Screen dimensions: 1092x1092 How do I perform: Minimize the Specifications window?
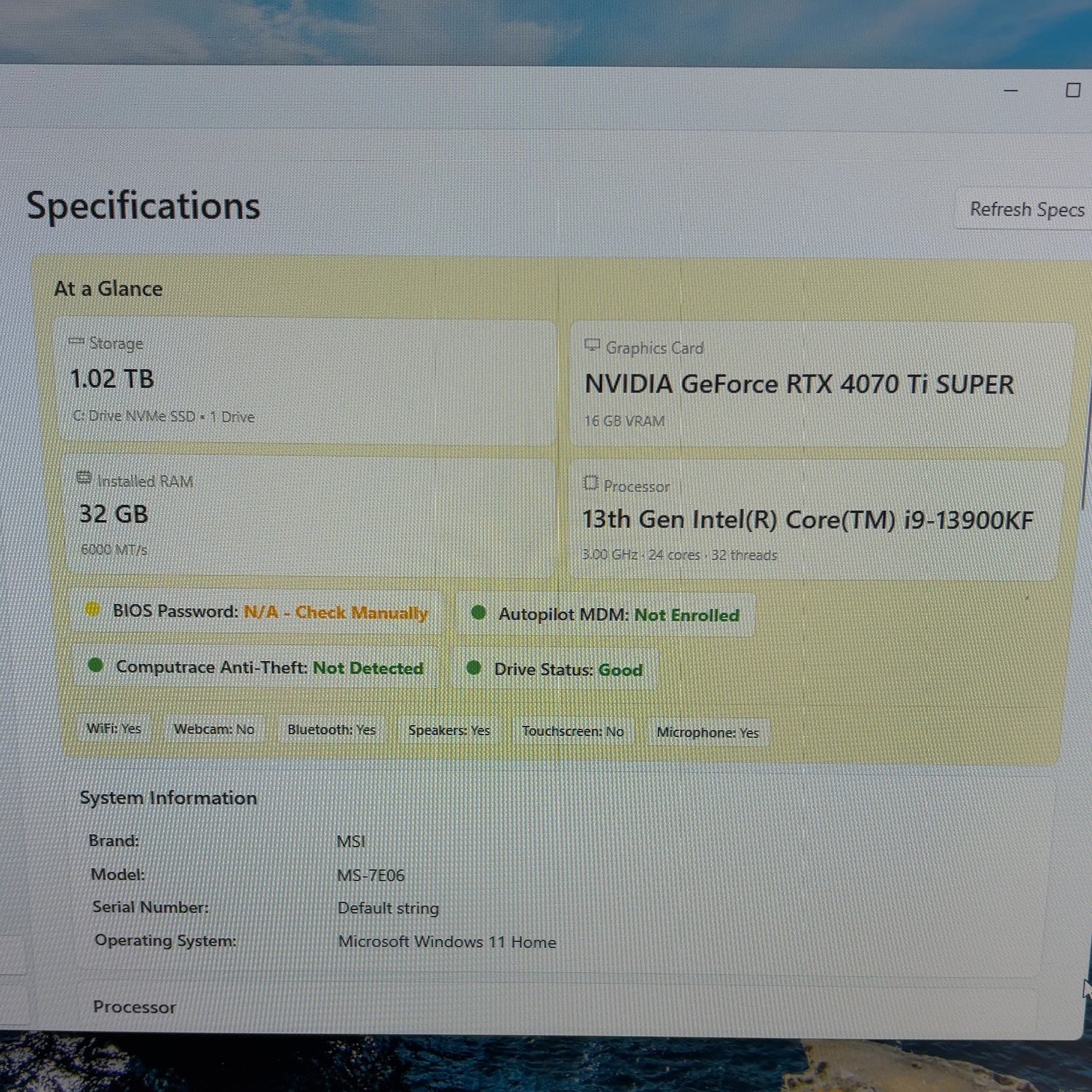click(1010, 90)
